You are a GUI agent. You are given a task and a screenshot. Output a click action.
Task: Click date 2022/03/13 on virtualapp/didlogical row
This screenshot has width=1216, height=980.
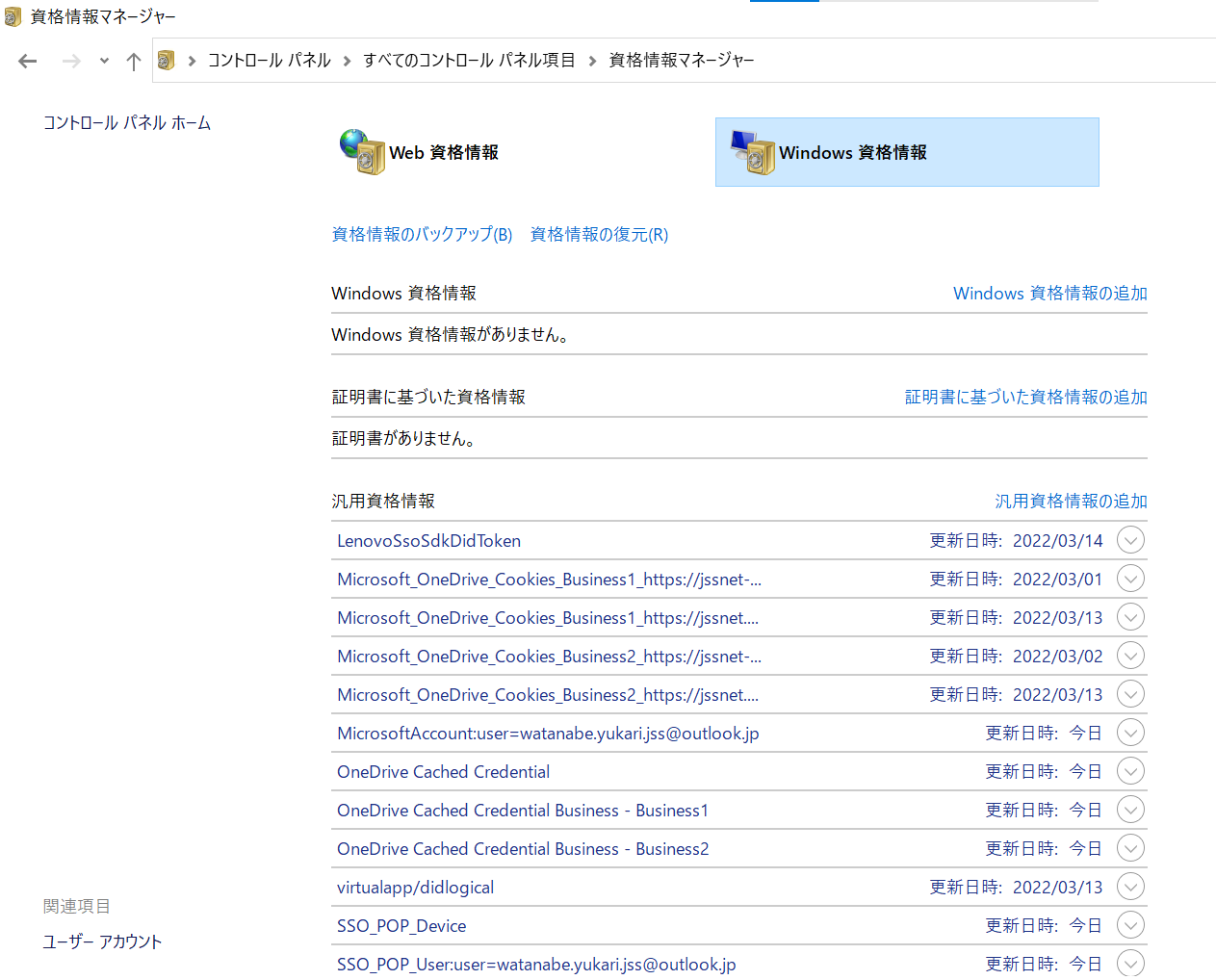click(1058, 888)
